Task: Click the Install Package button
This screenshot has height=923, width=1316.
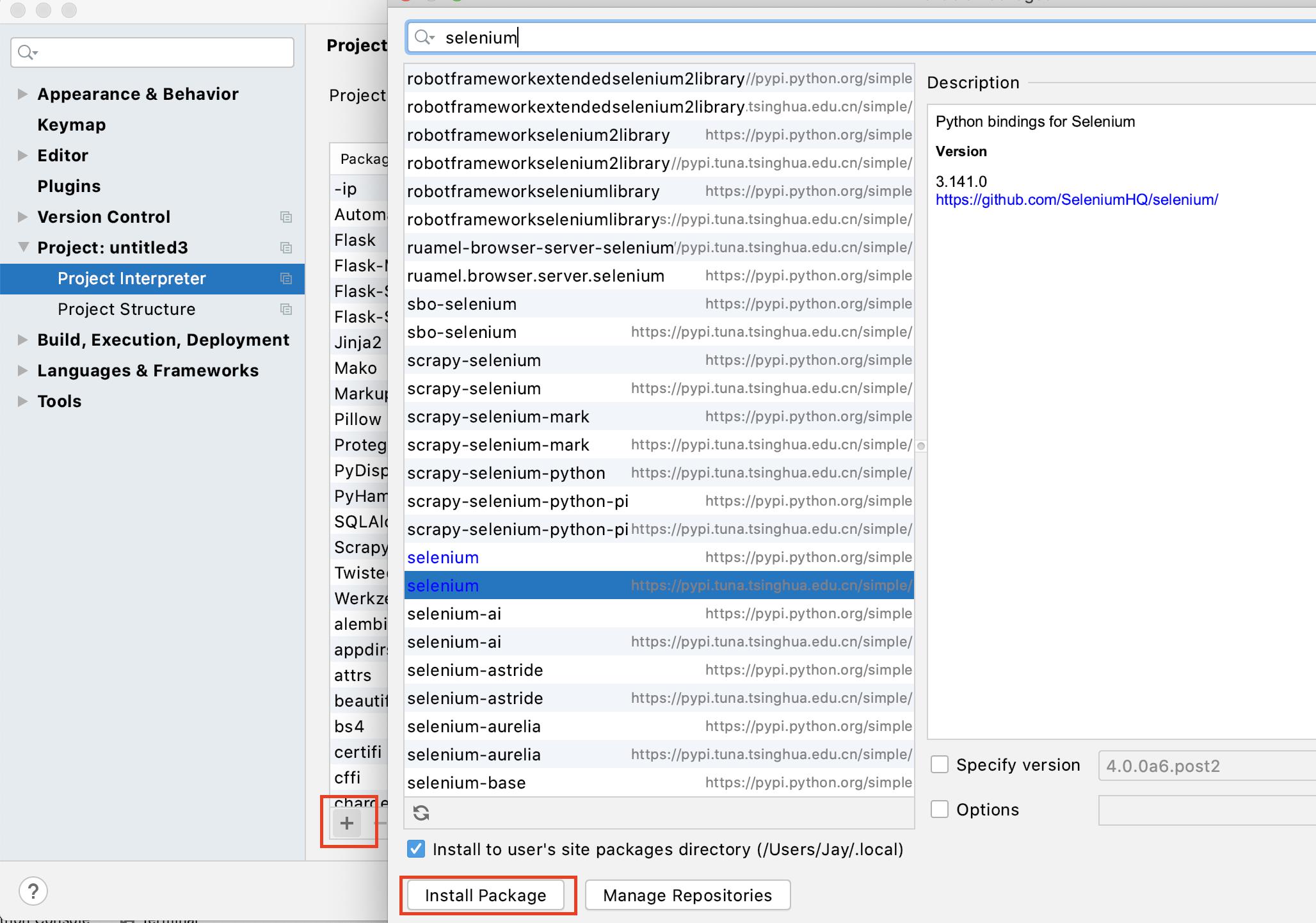Action: 486,895
